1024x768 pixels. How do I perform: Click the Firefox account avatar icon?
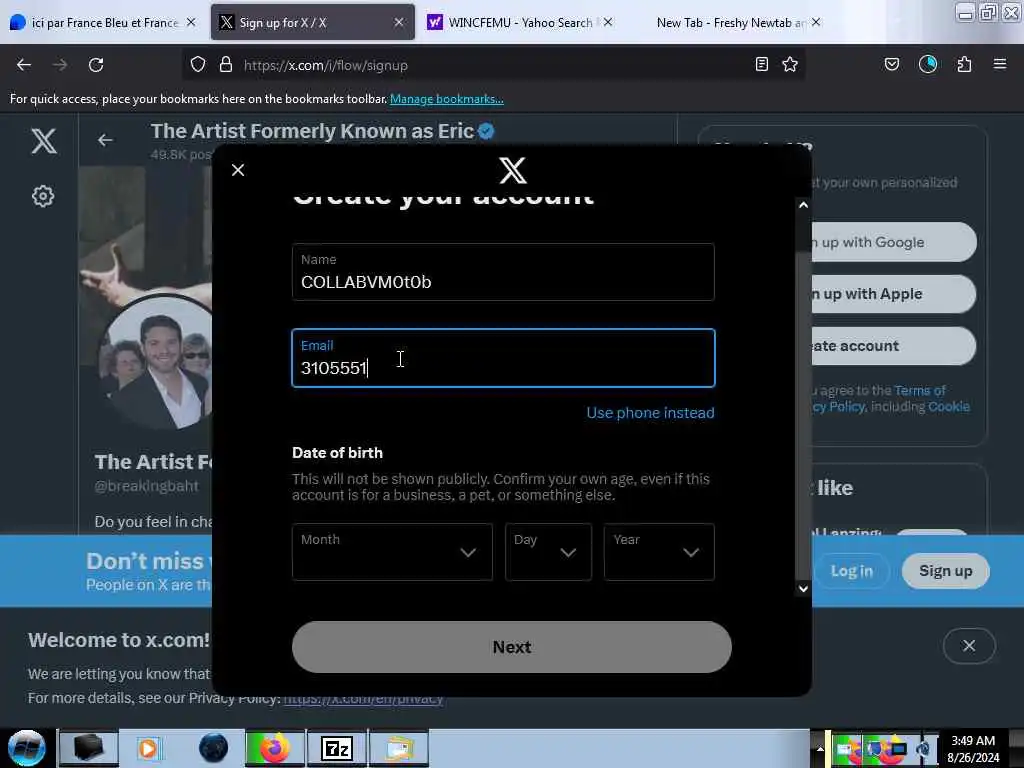[928, 64]
